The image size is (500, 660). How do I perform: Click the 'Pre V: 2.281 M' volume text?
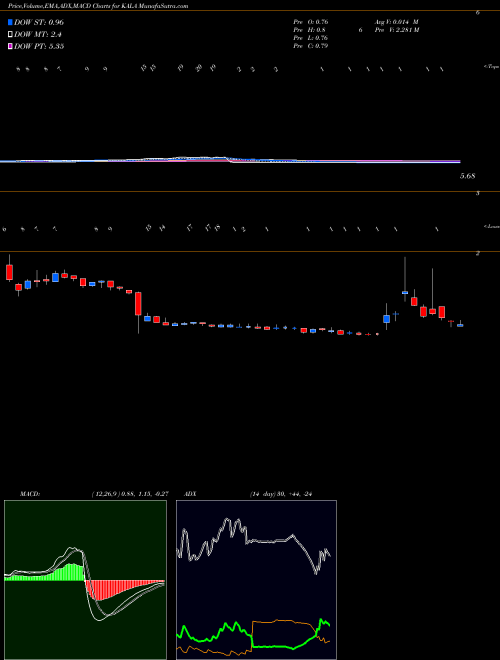point(396,30)
